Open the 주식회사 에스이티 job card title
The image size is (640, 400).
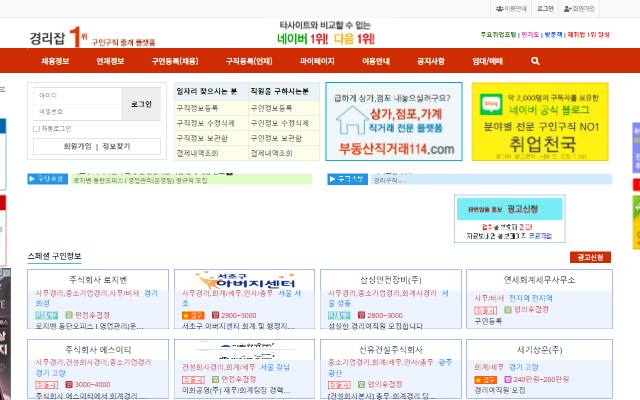pyautogui.click(x=98, y=350)
